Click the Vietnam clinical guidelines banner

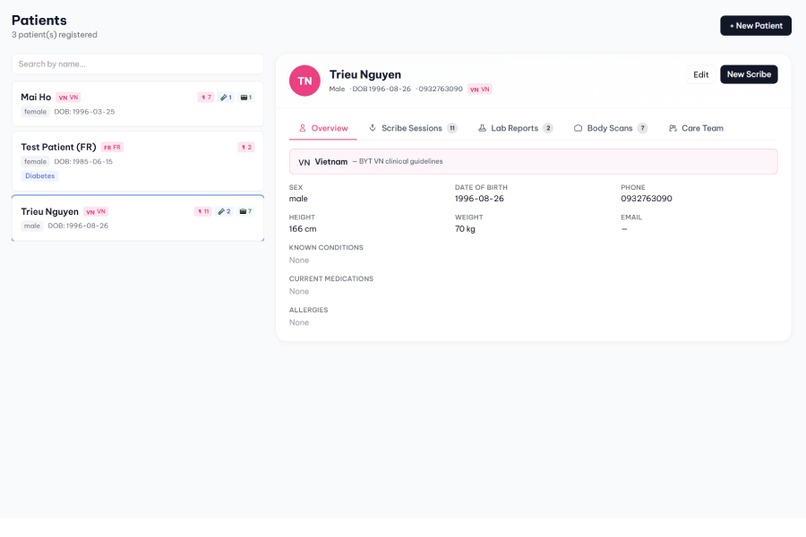pos(533,161)
